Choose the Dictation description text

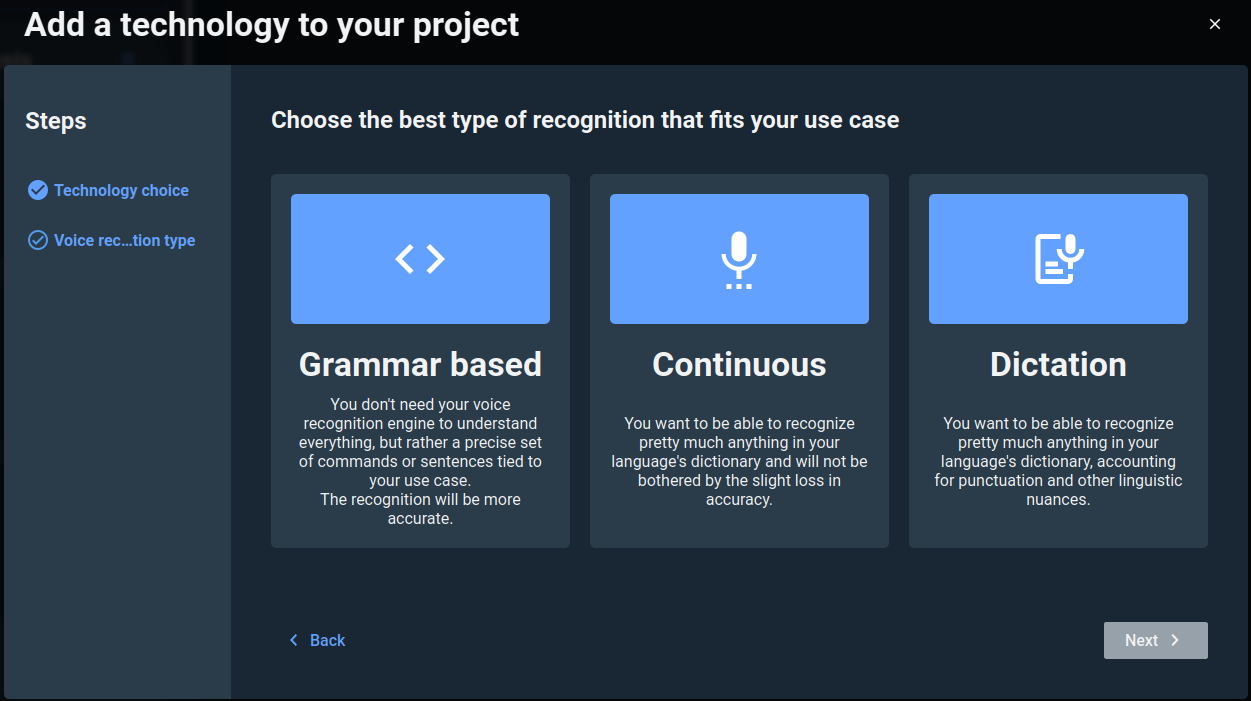(x=1058, y=461)
